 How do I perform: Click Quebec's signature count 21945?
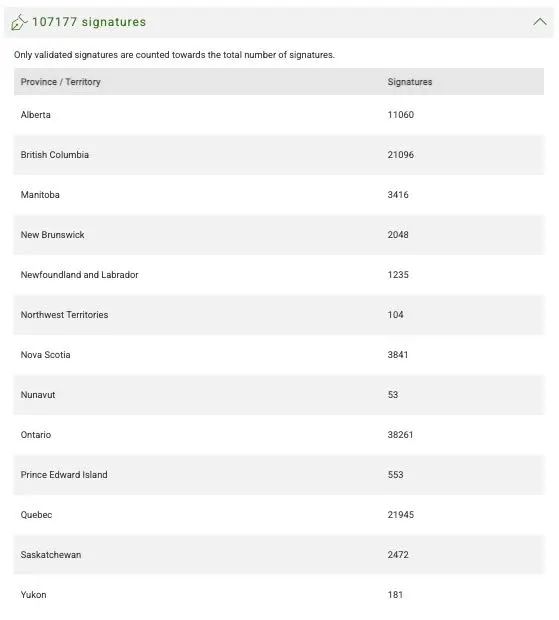coord(400,515)
